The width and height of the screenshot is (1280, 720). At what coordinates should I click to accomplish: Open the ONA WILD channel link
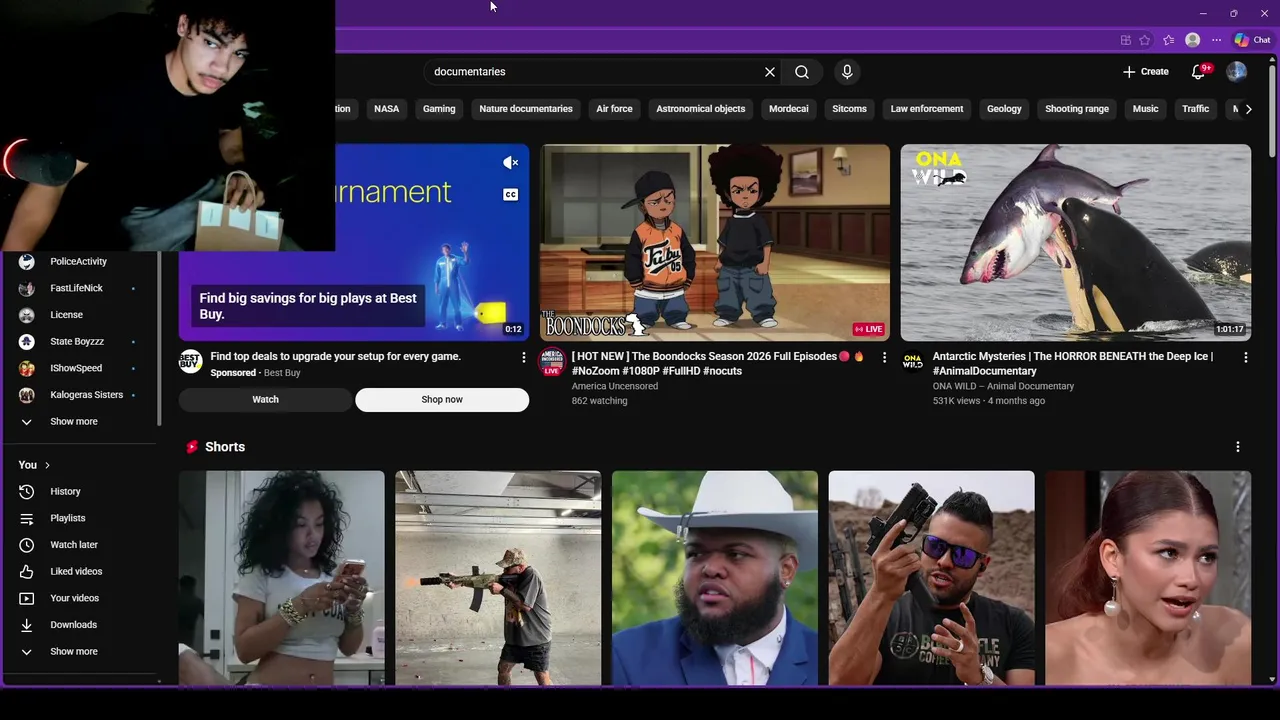click(x=1003, y=386)
